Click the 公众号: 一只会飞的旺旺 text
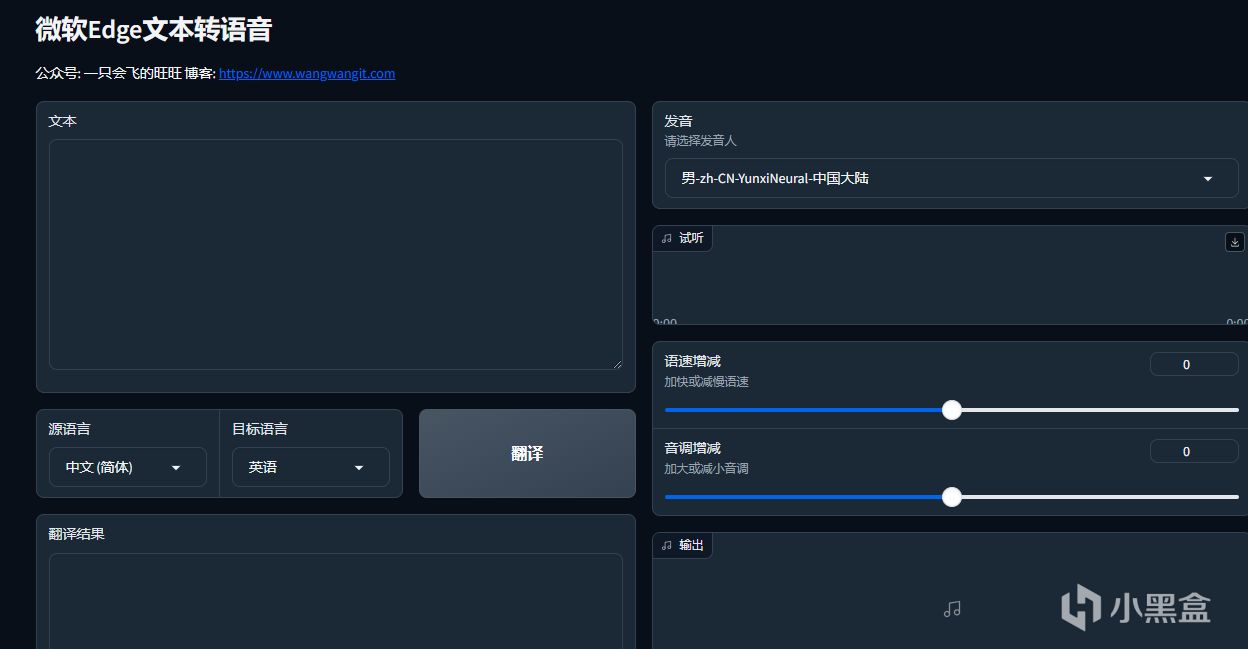Image resolution: width=1248 pixels, height=649 pixels. [x=108, y=73]
